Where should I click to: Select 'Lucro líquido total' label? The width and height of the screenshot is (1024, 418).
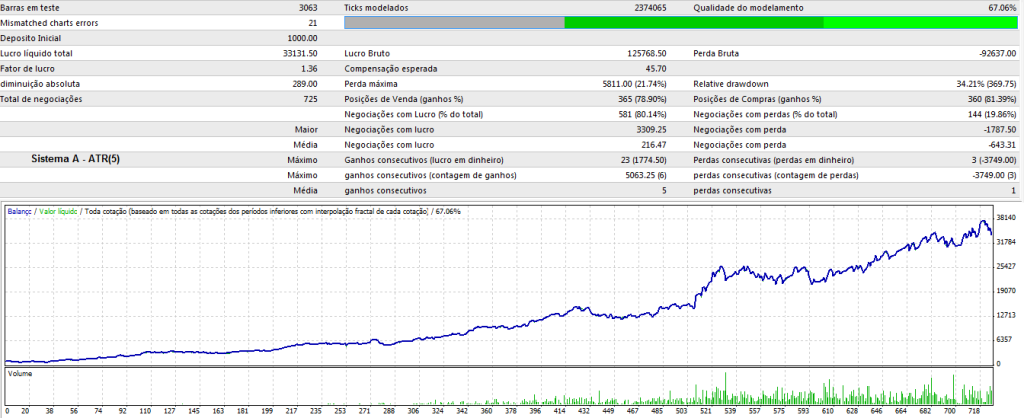pos(37,54)
